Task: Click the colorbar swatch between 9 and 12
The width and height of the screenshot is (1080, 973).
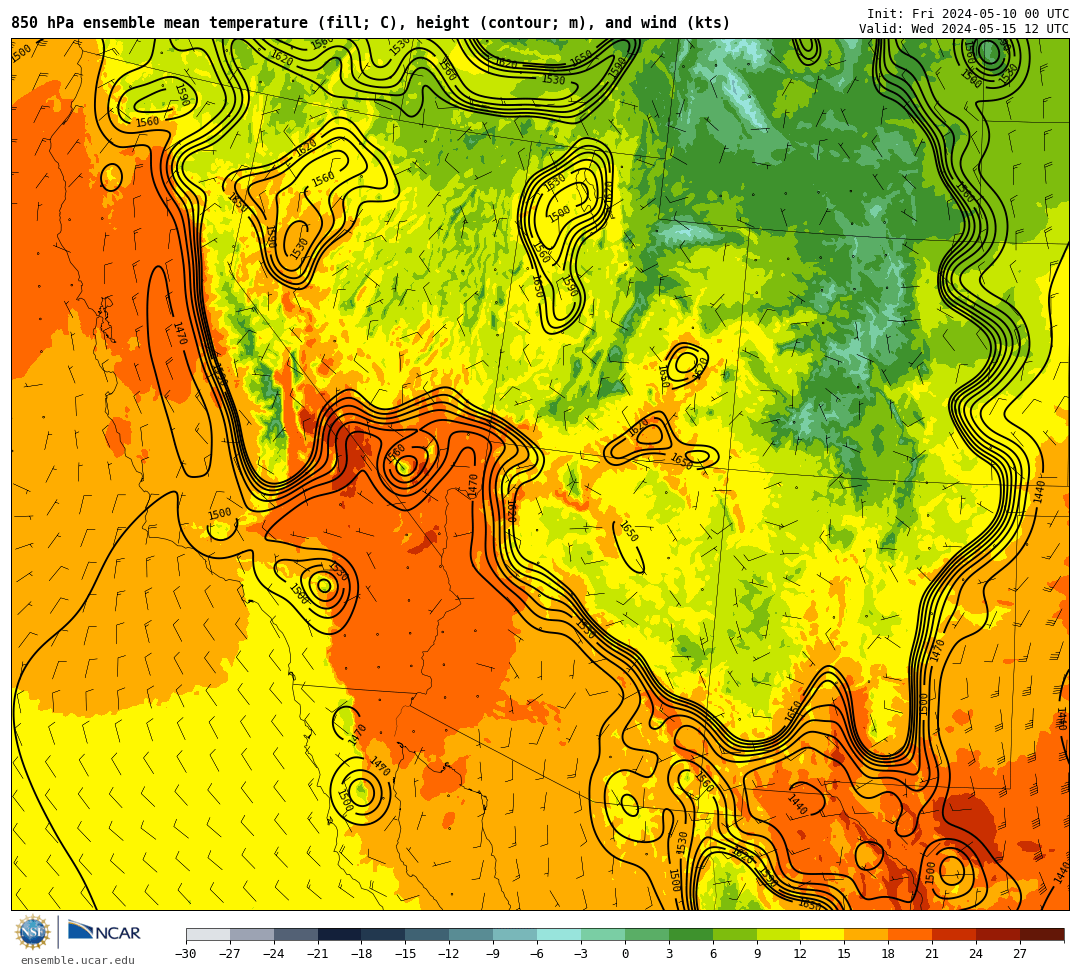Action: coord(779,934)
